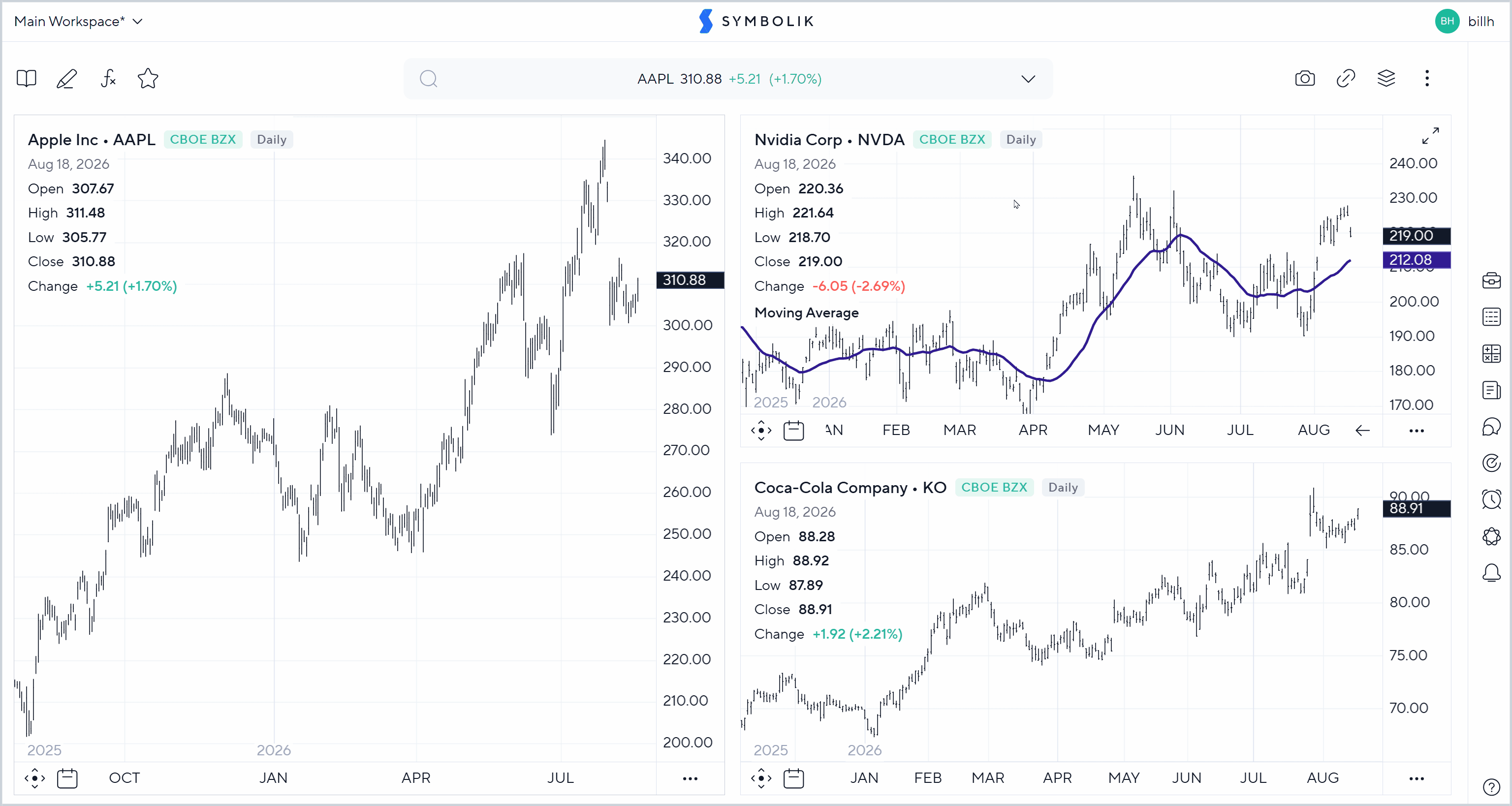
Task: Click the star favorites icon
Action: (148, 79)
